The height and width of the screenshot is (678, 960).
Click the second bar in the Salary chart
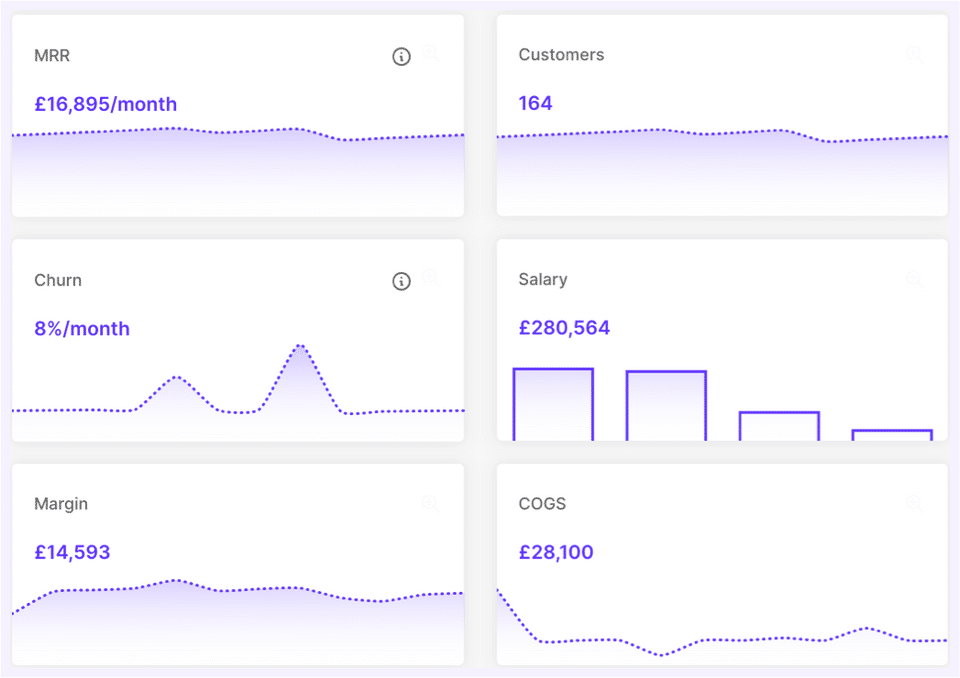pos(666,405)
